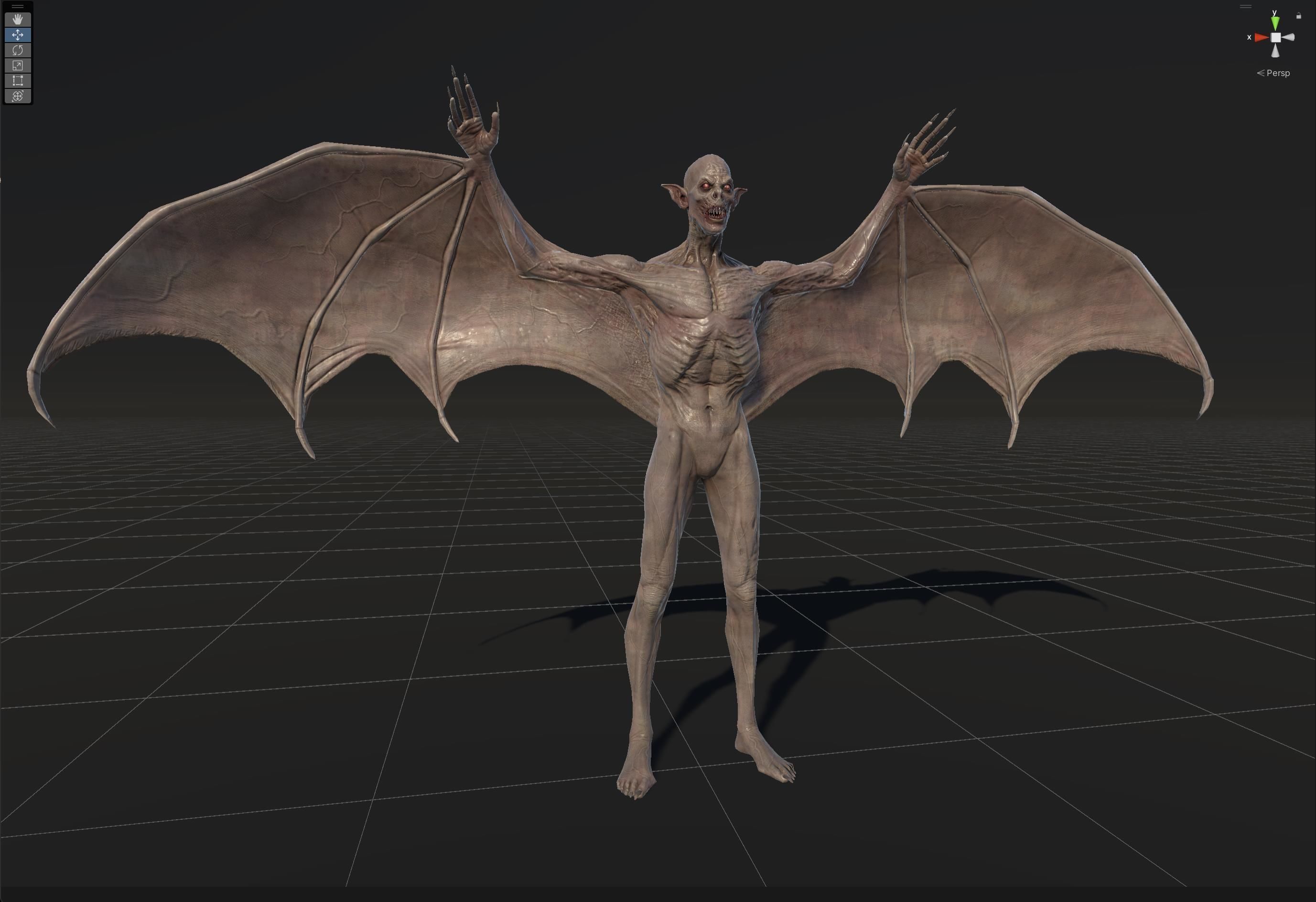
Task: Click the orientation gizmo overlay handle
Action: pos(1245,7)
